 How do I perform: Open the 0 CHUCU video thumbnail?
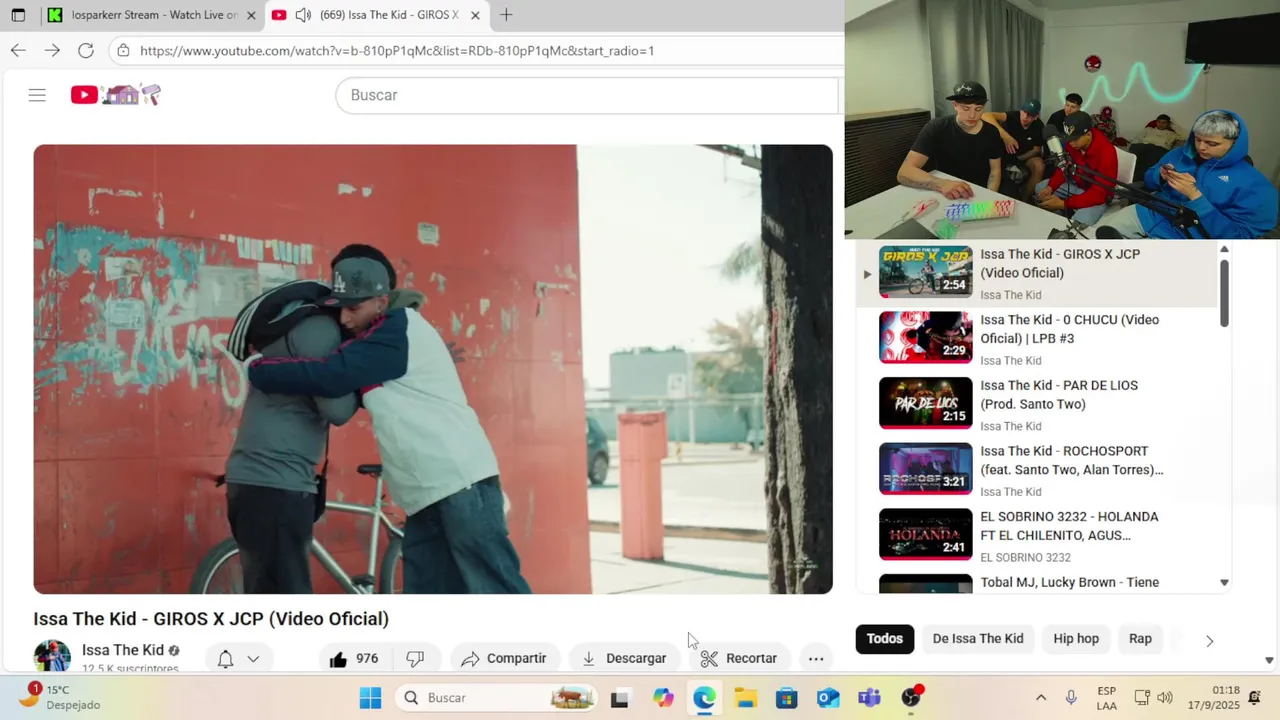point(925,337)
